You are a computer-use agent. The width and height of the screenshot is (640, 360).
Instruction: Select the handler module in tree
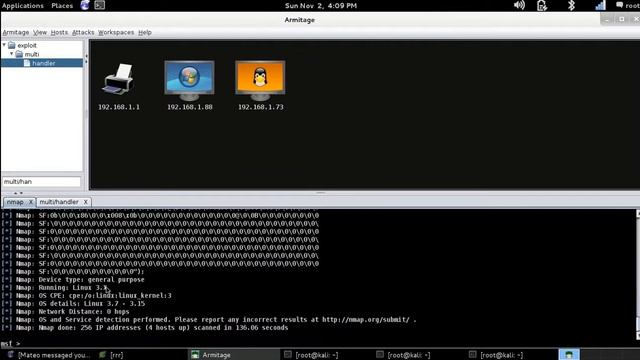pyautogui.click(x=42, y=63)
